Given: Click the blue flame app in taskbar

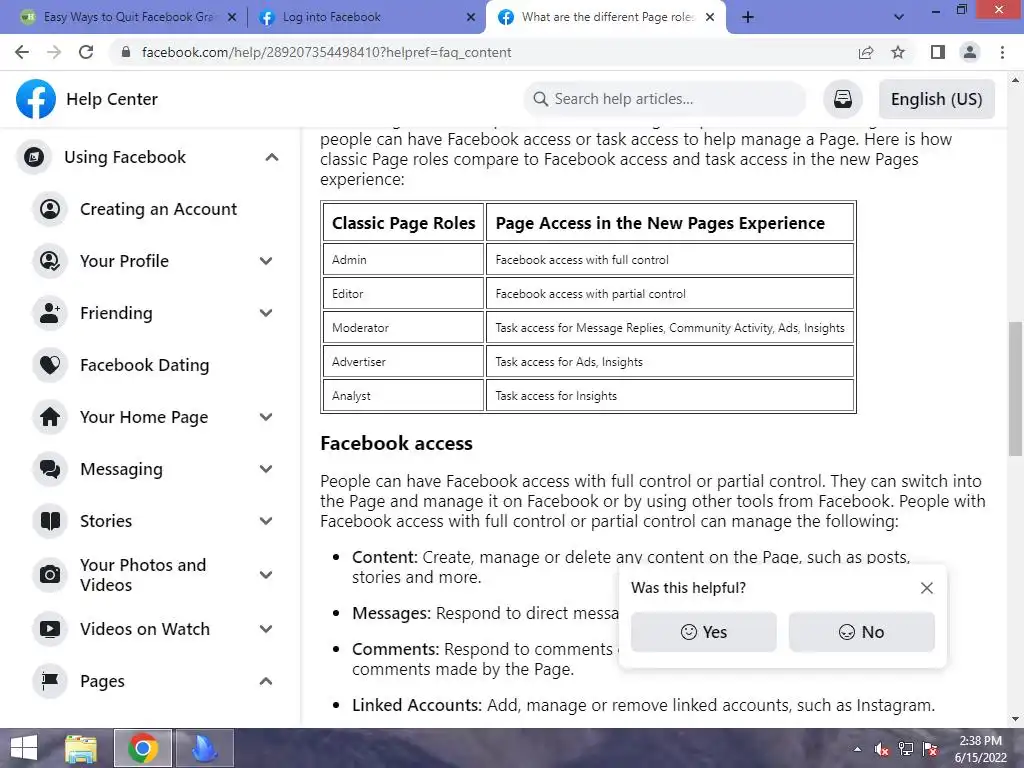Looking at the screenshot, I should click(x=204, y=748).
